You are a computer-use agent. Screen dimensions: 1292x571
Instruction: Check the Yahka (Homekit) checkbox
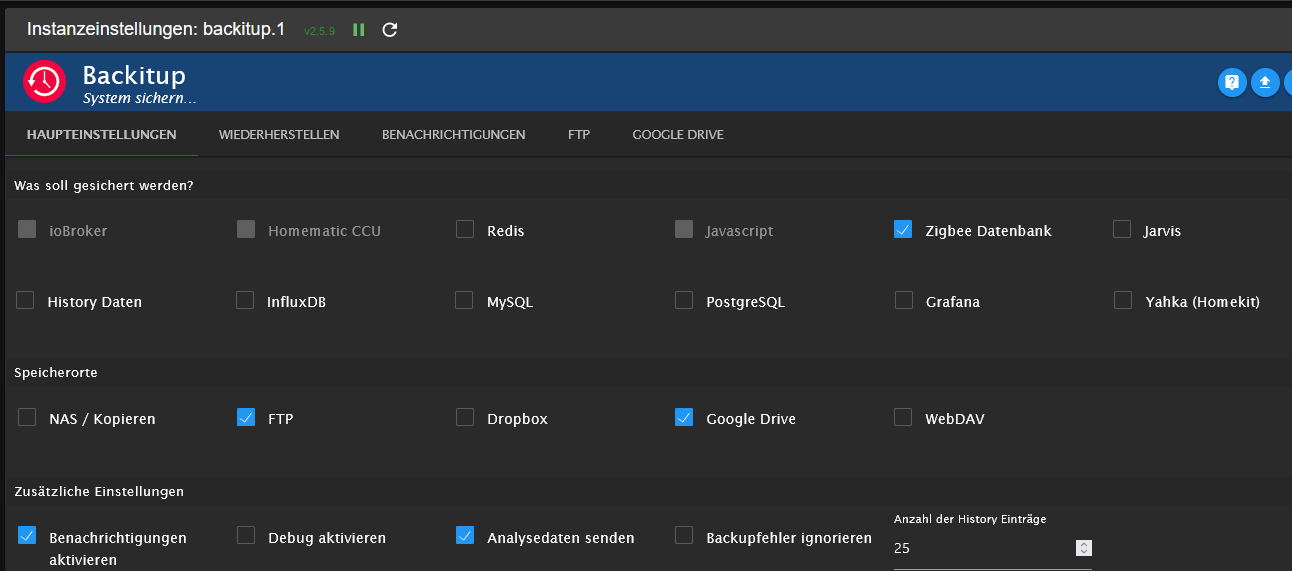pos(1123,300)
